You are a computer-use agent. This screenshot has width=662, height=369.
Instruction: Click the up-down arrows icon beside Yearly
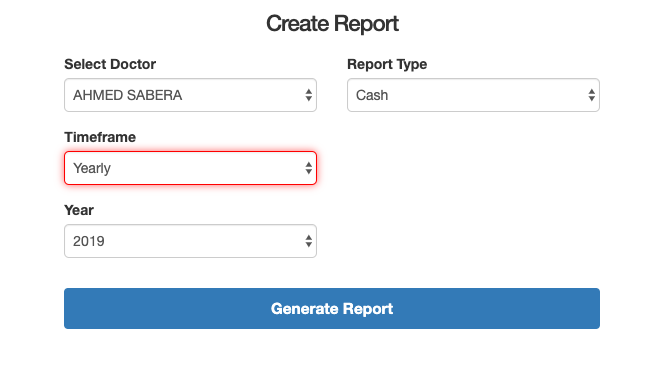(x=309, y=168)
